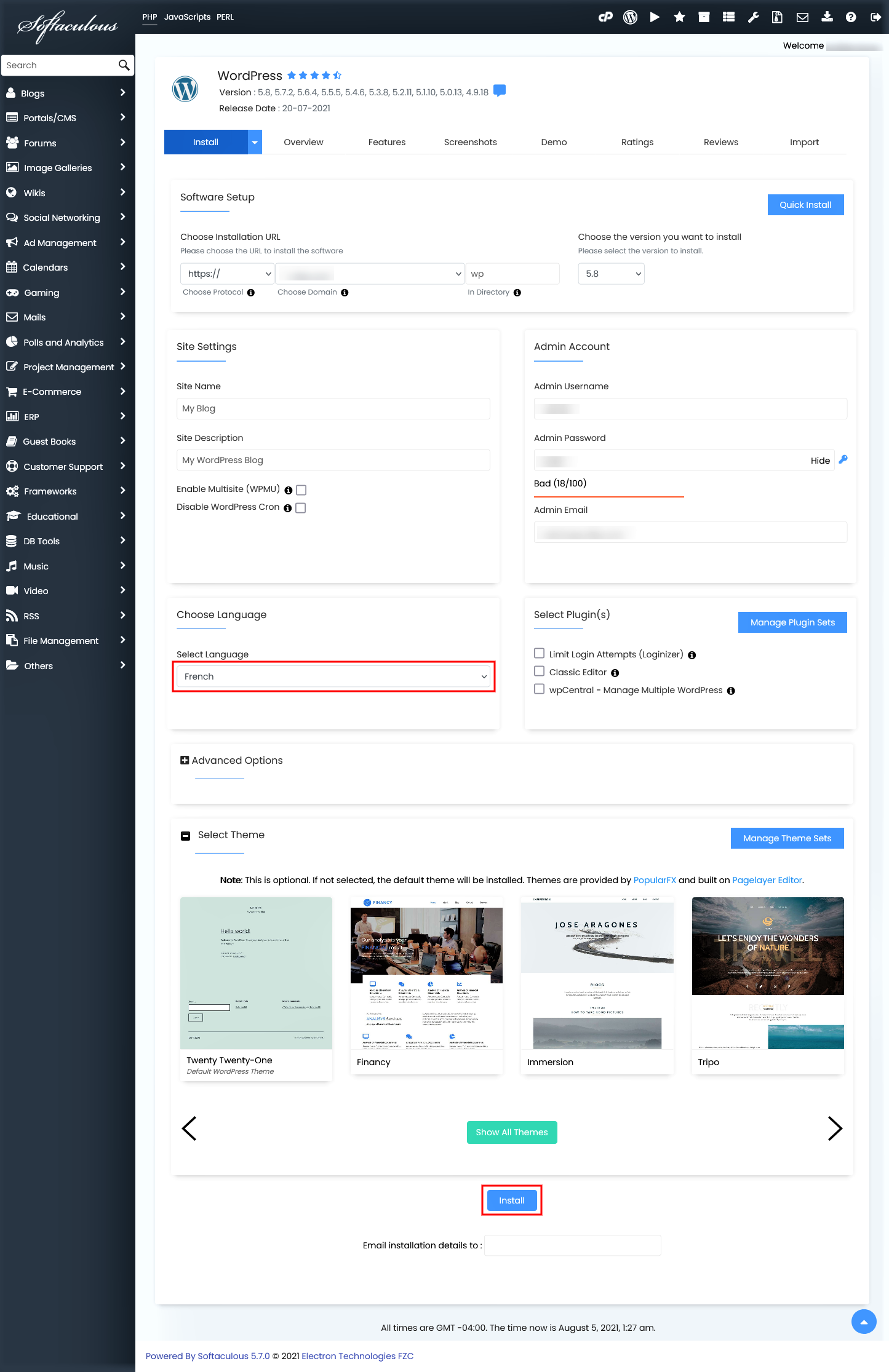The width and height of the screenshot is (889, 1372).
Task: Click the info icon next to In Directory
Action: [x=517, y=293]
